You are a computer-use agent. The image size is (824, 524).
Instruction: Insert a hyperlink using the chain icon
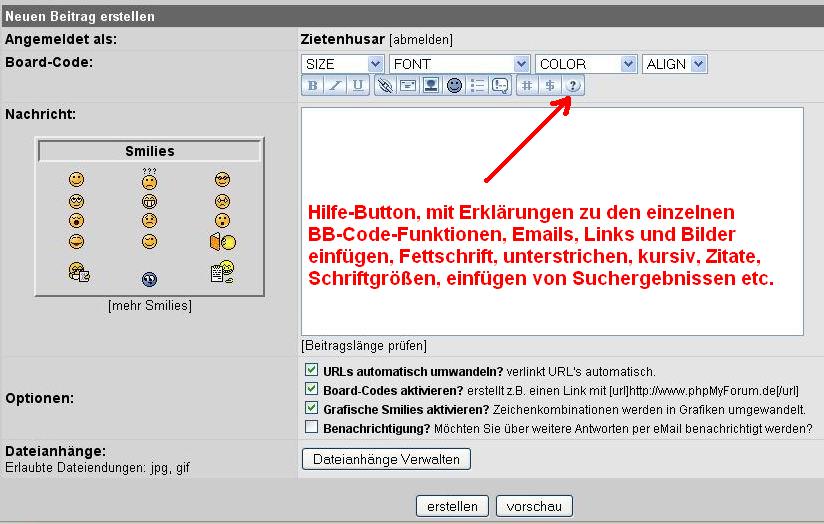click(385, 86)
